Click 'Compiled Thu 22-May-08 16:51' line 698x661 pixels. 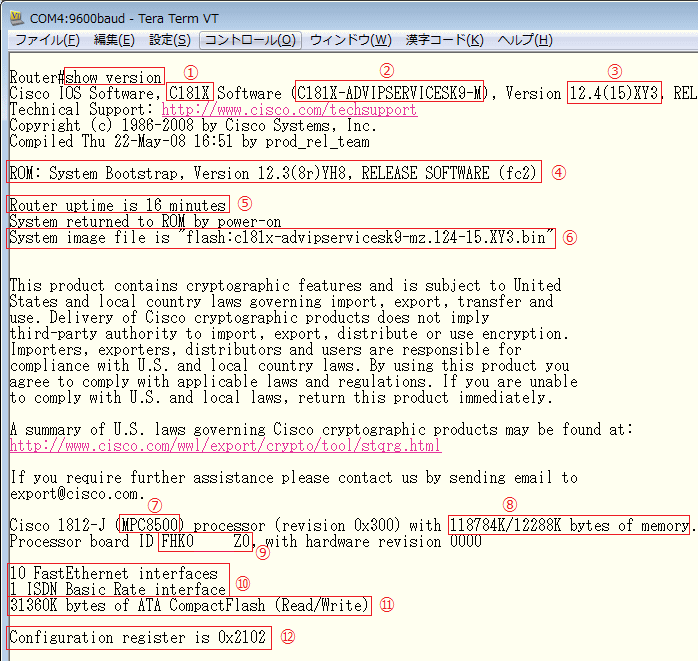[x=190, y=142]
